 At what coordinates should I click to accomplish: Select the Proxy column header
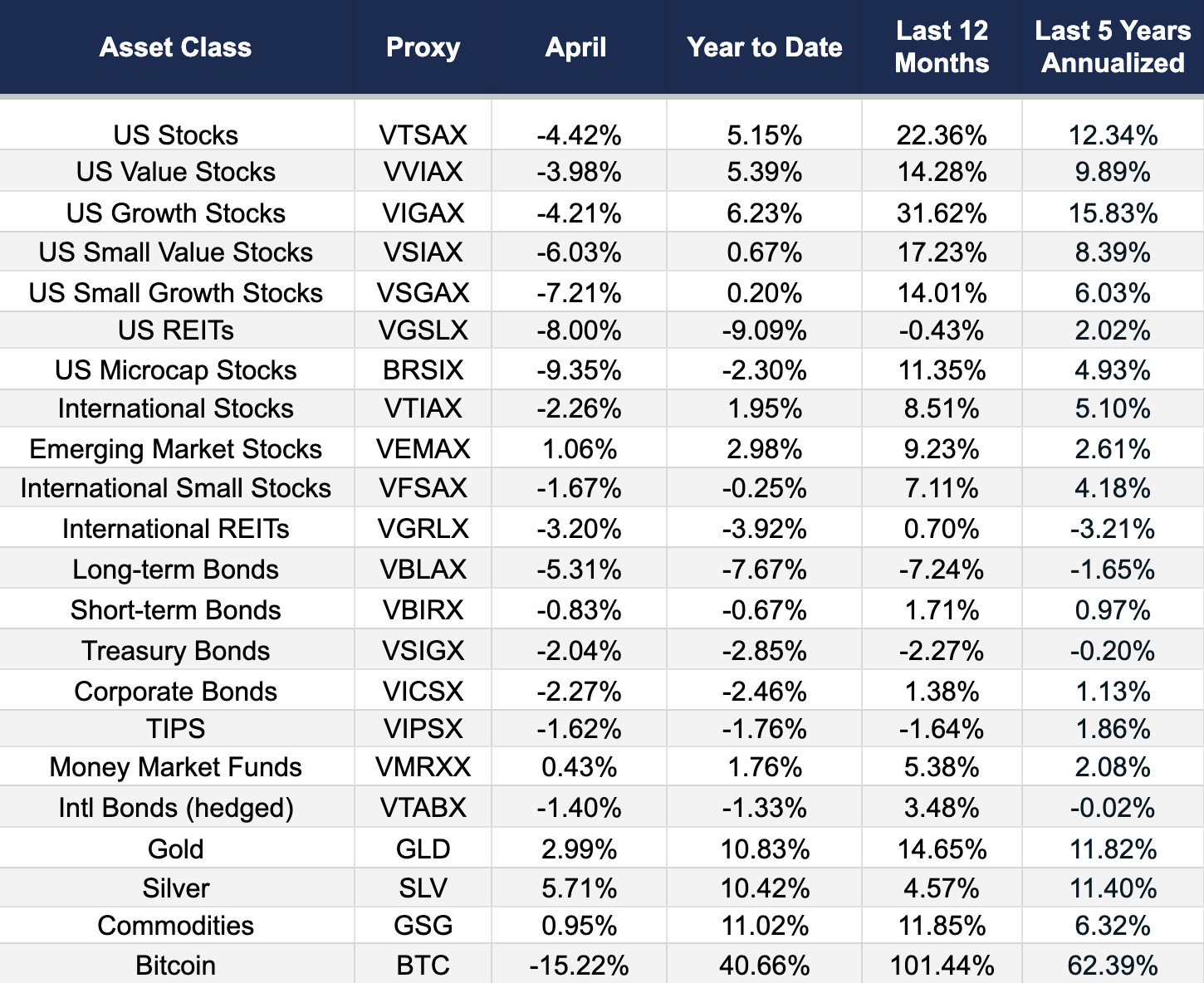tap(423, 47)
